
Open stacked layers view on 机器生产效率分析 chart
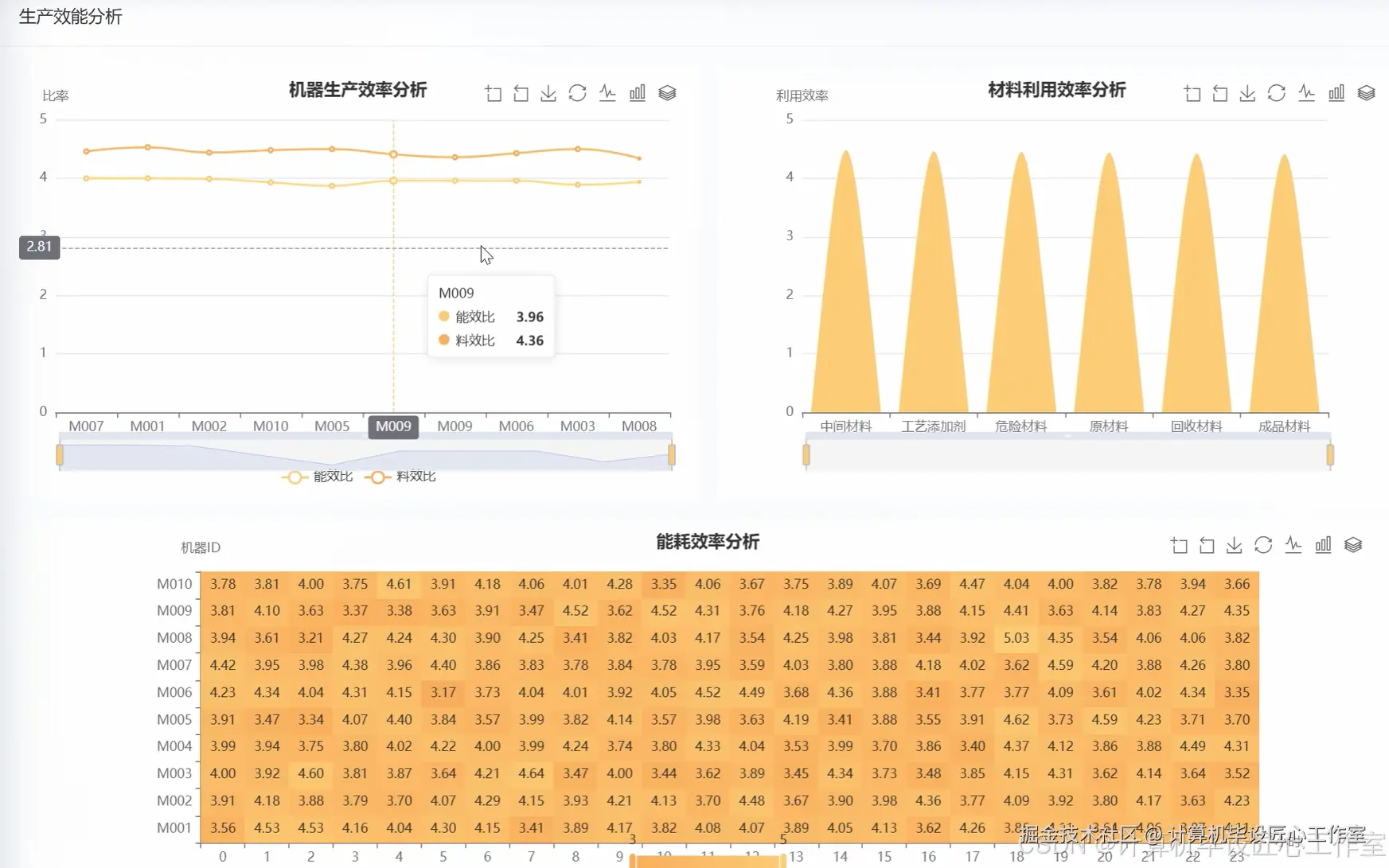[668, 92]
